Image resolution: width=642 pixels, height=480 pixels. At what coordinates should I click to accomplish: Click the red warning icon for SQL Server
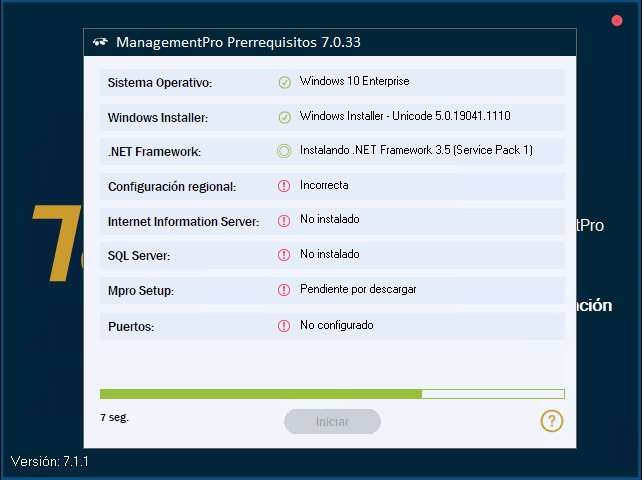pyautogui.click(x=284, y=255)
